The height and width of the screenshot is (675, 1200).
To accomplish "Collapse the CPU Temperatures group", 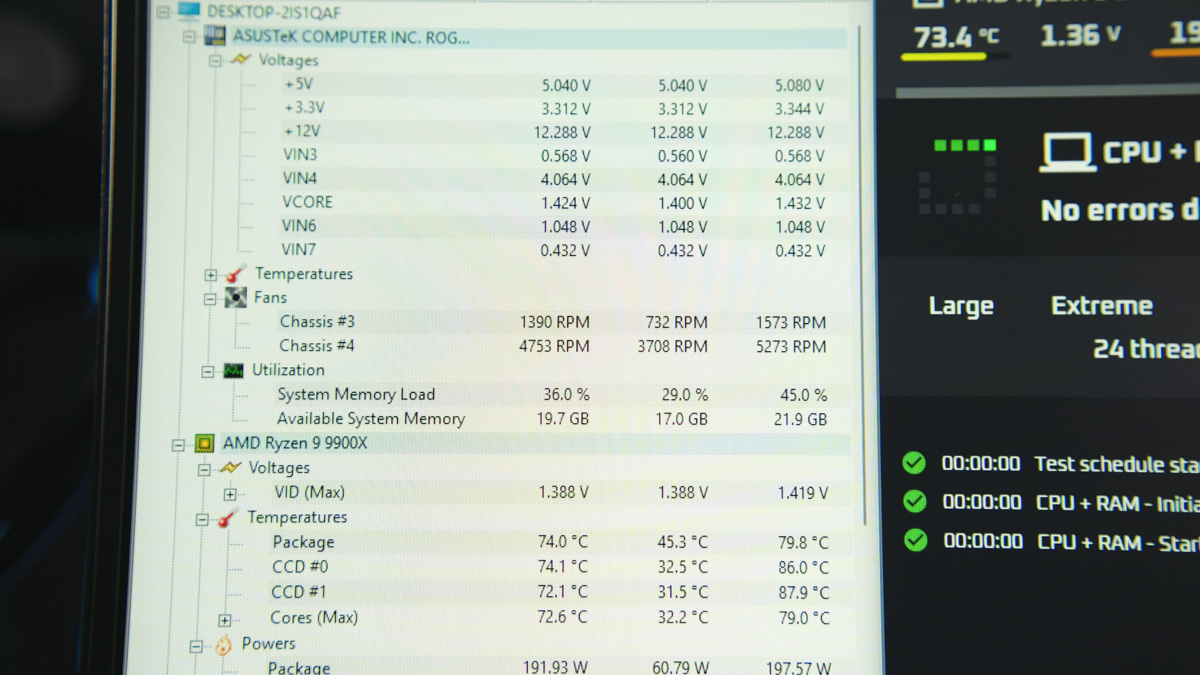I will pos(202,520).
